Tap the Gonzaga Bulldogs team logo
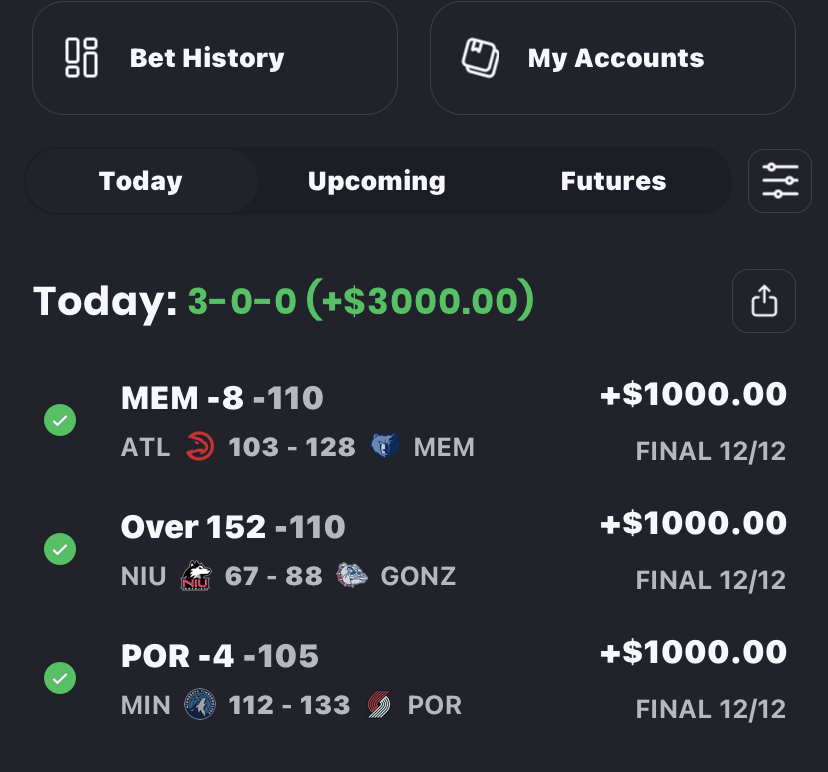Screen dimensions: 828x772 click(351, 576)
